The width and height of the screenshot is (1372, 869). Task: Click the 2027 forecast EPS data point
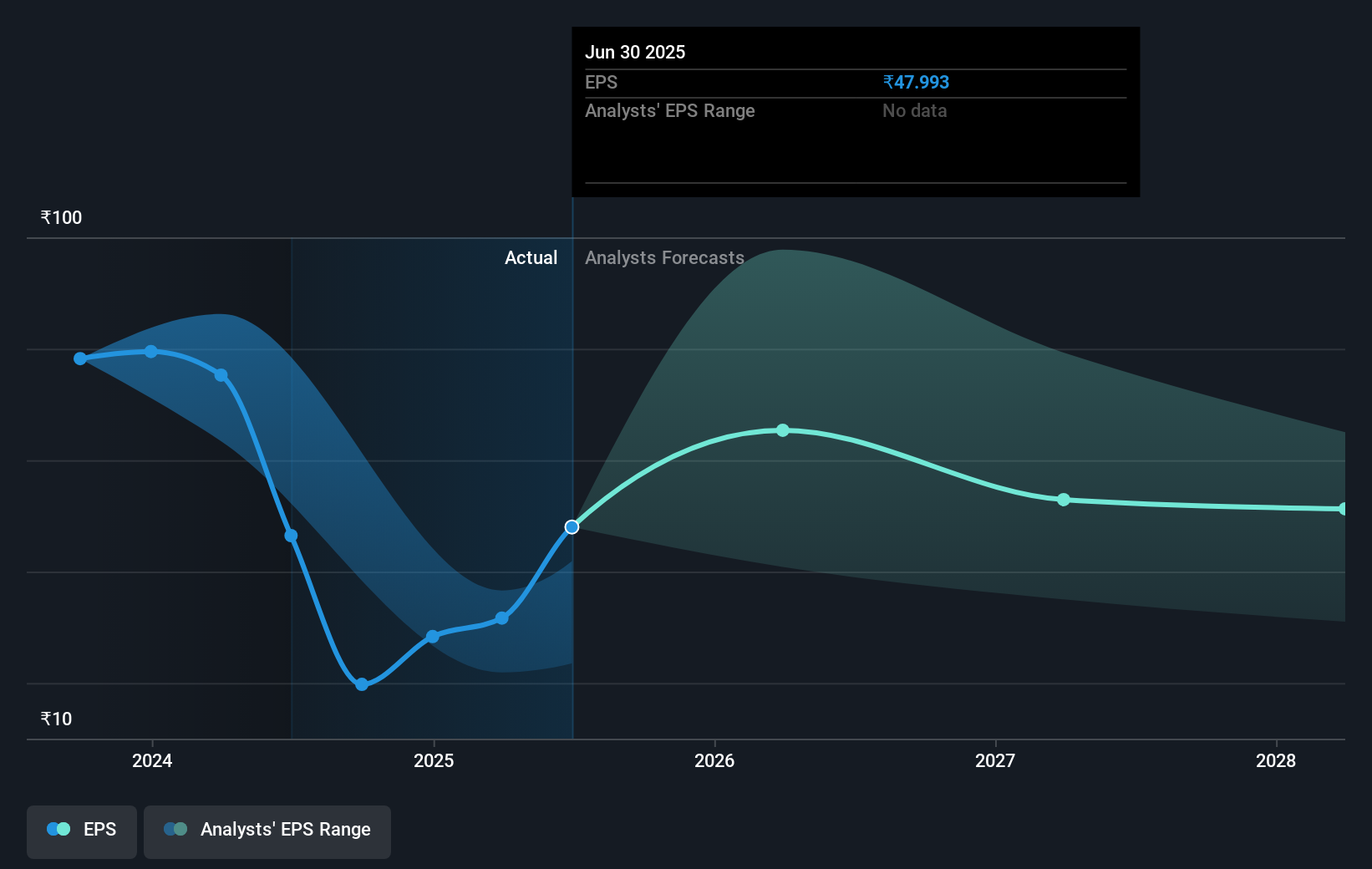(x=1064, y=500)
